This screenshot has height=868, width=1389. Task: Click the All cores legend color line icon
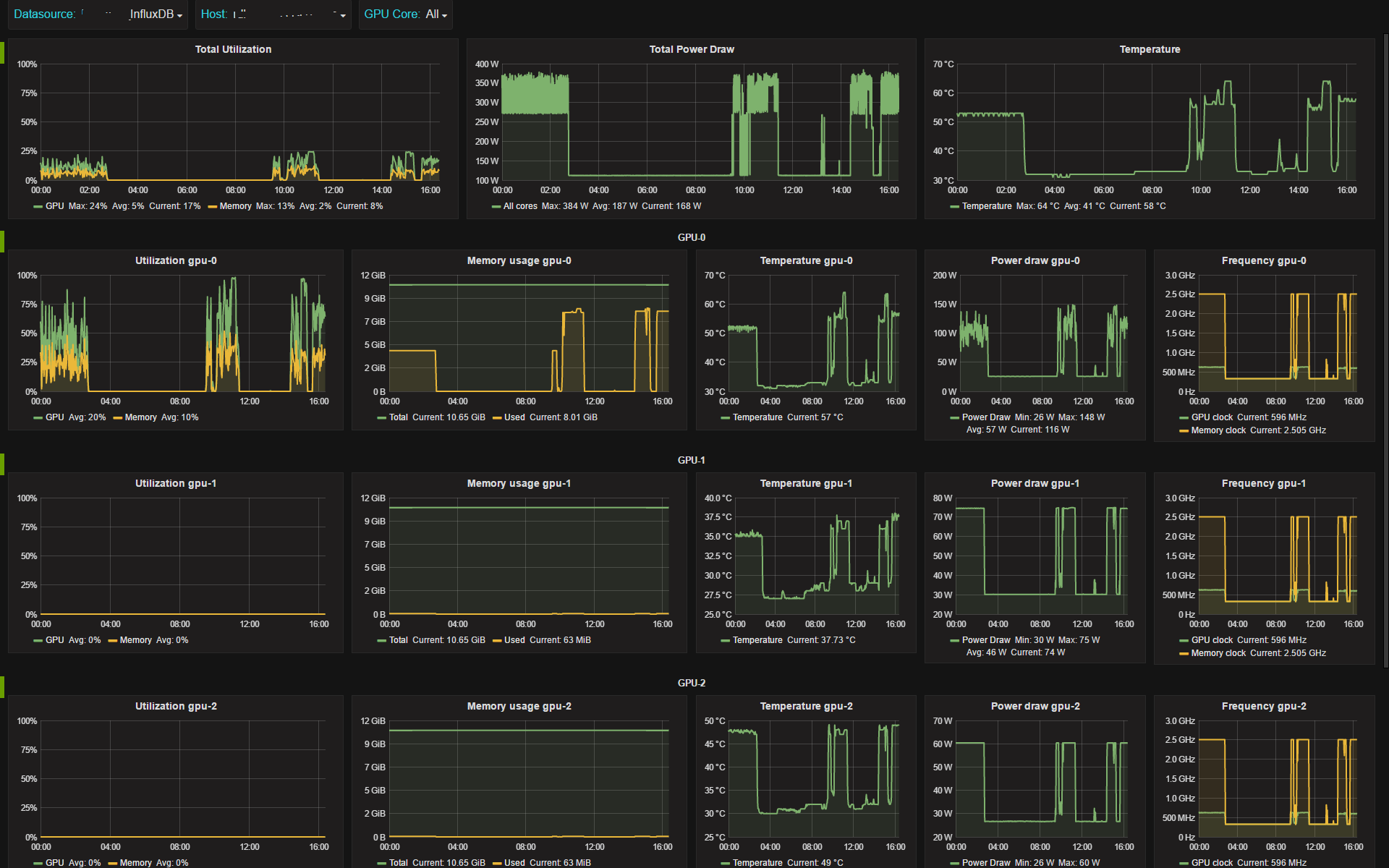pos(496,207)
